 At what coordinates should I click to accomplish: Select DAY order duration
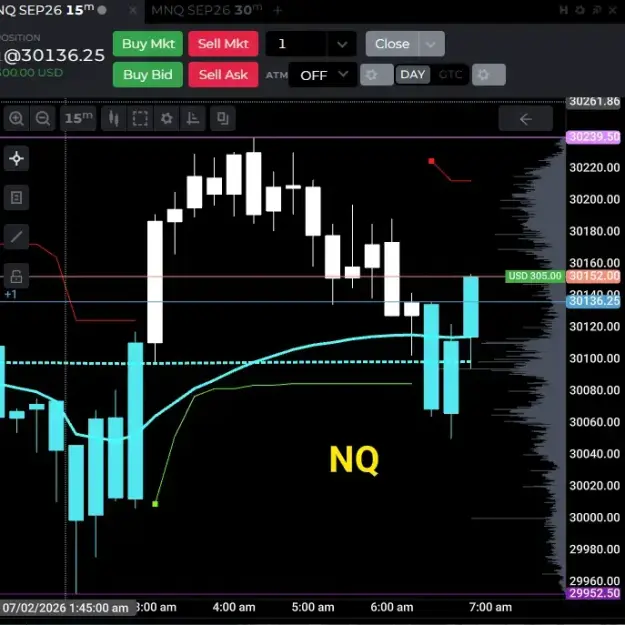pyautogui.click(x=413, y=75)
